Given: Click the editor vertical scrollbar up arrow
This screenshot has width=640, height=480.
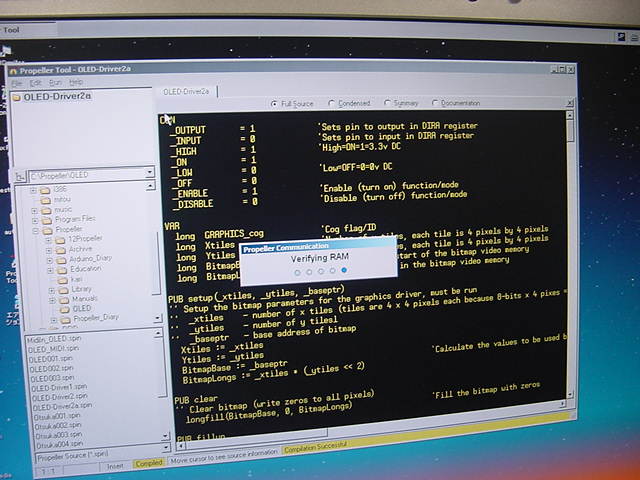Looking at the screenshot, I should [569, 115].
